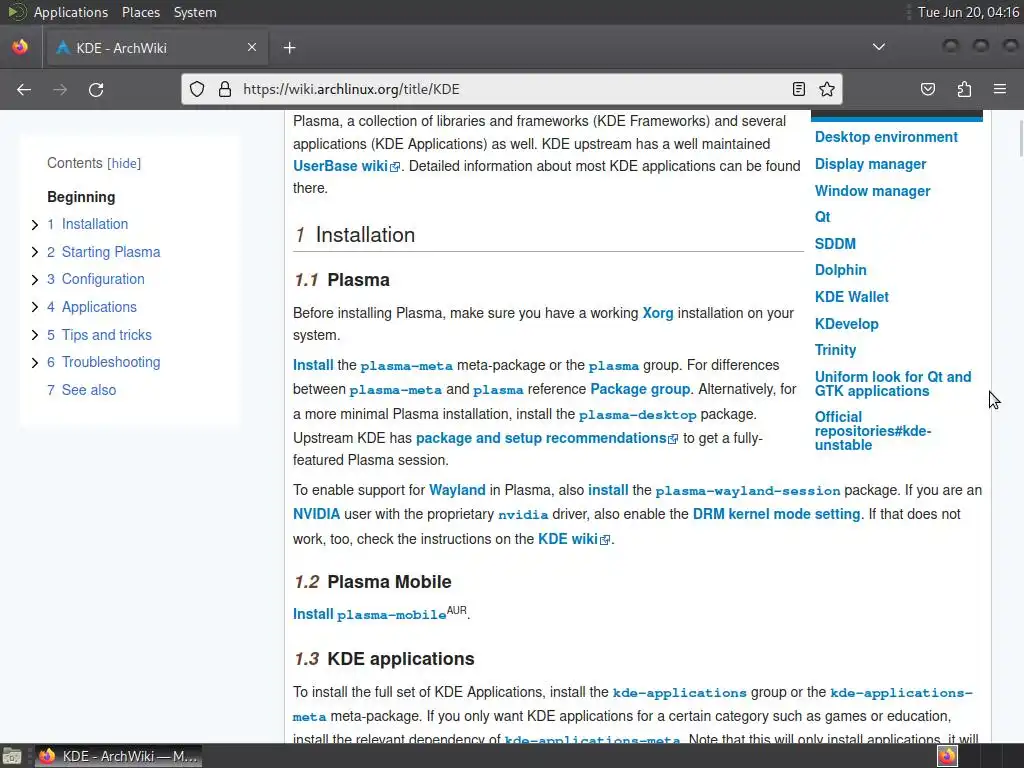Expand Troubleshooting section in contents
1024x768 pixels.
[35, 362]
